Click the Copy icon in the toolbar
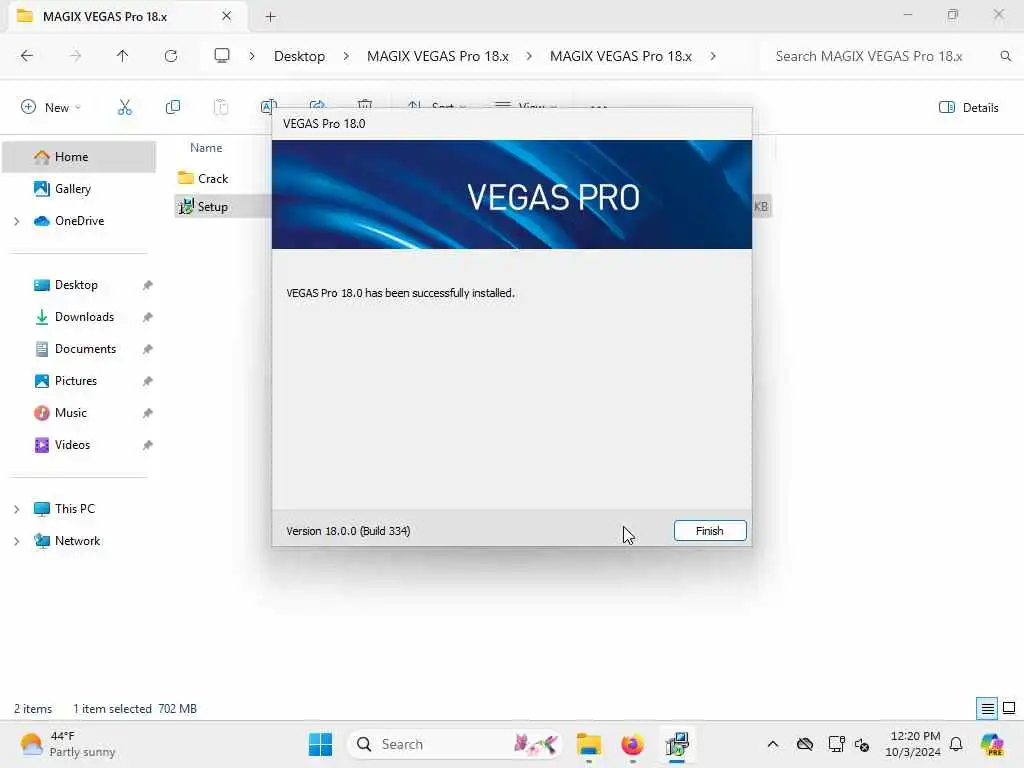 point(173,107)
